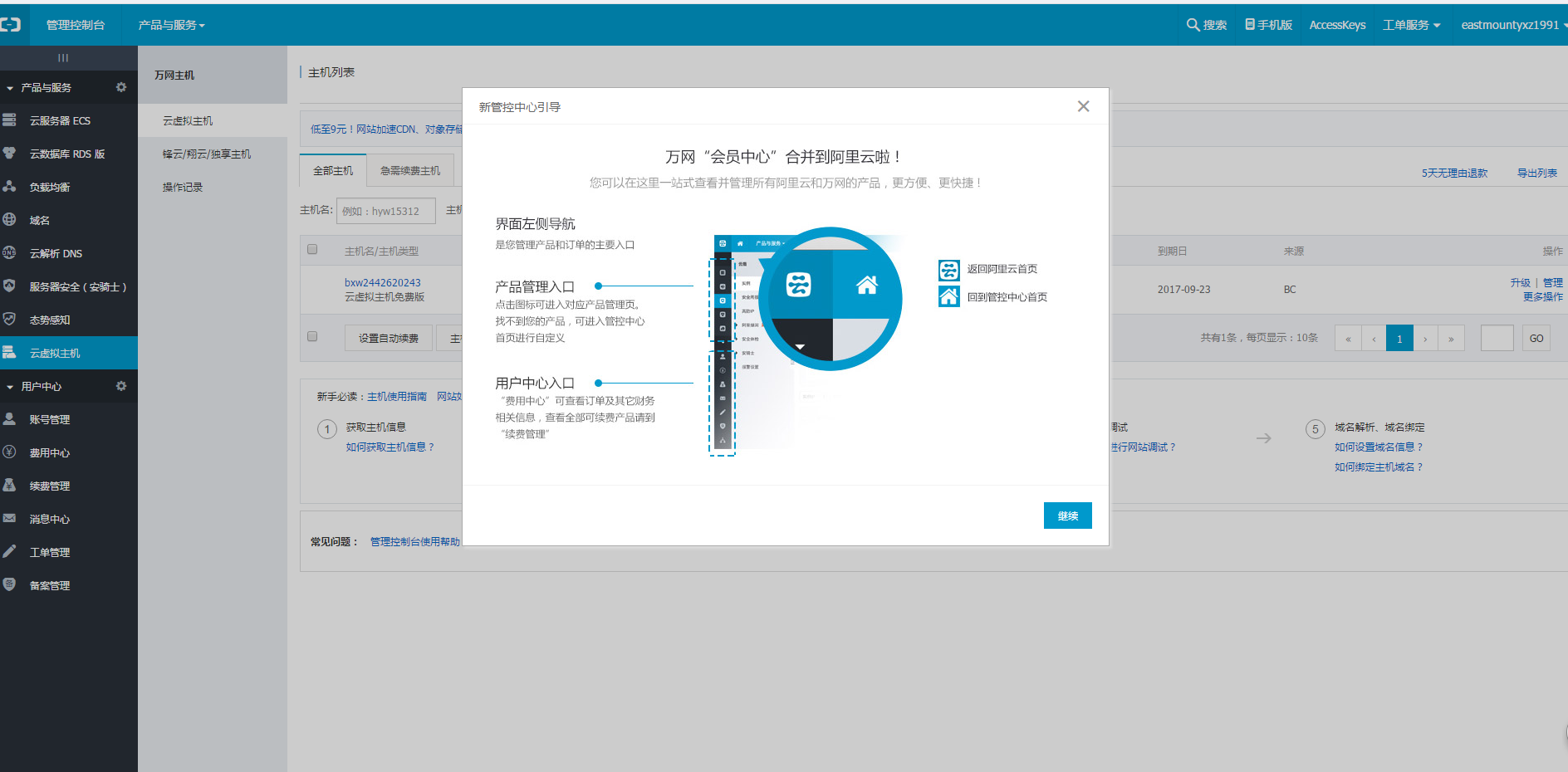Select page 1 in pagination
Viewport: 1568px width, 772px height.
point(1399,338)
